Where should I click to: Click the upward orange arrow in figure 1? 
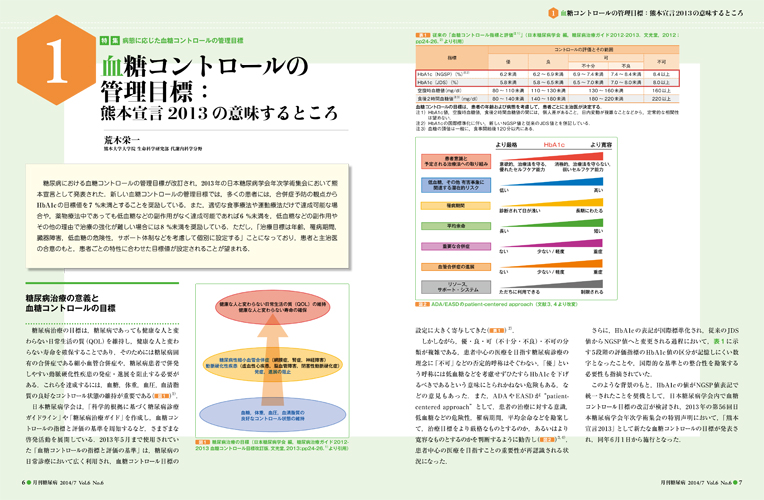pyautogui.click(x=272, y=358)
